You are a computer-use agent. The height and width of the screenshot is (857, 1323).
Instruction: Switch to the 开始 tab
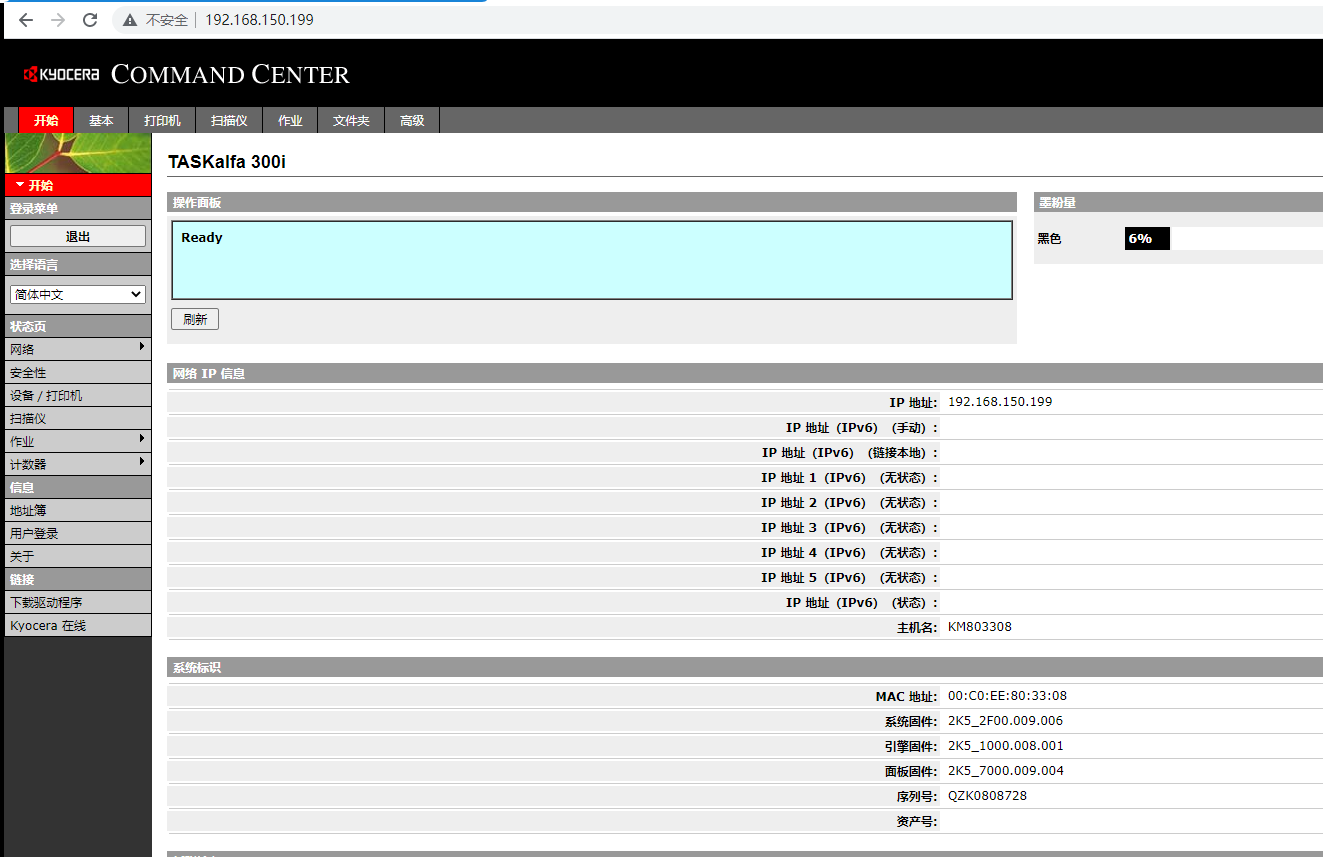click(x=46, y=120)
